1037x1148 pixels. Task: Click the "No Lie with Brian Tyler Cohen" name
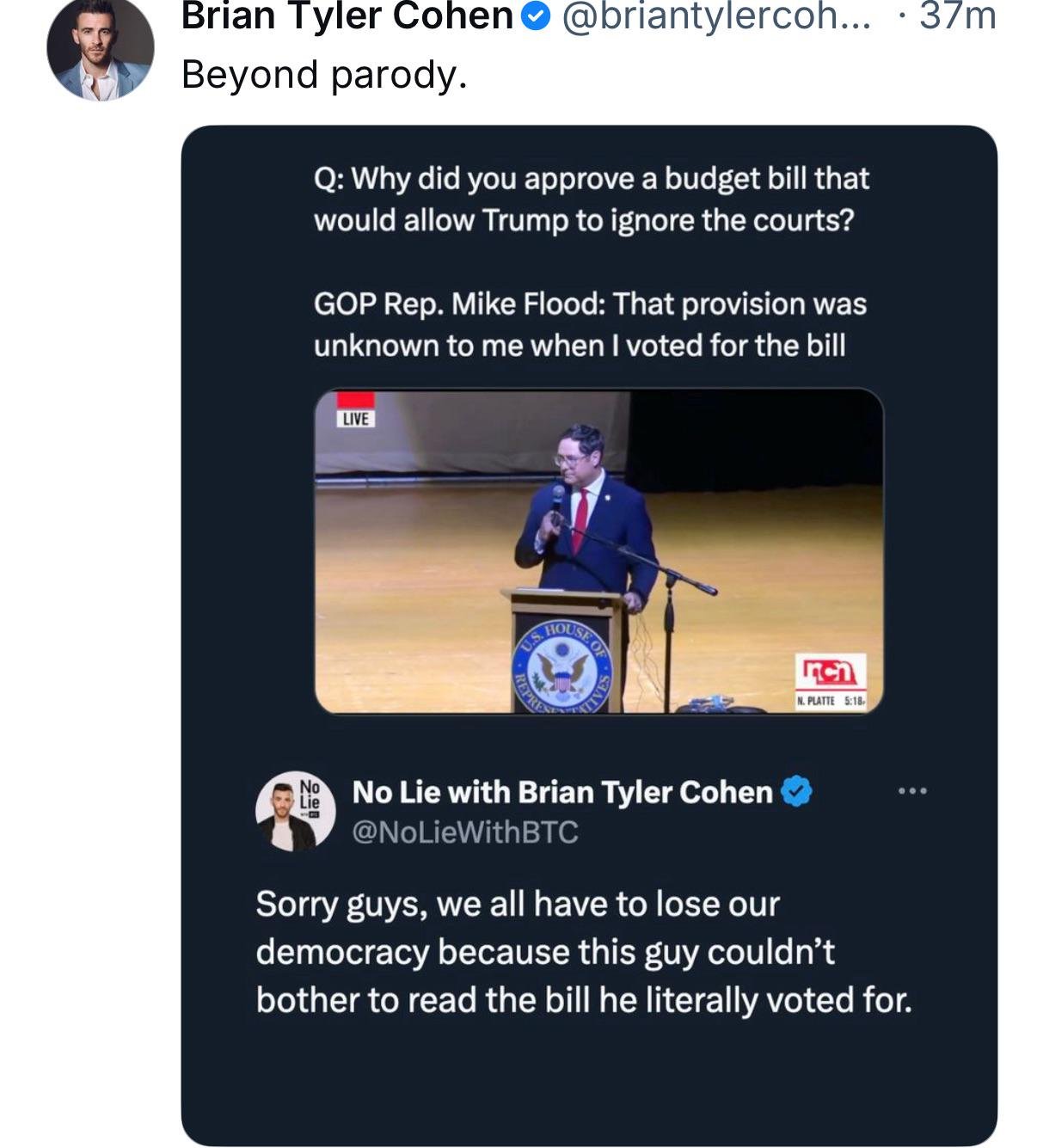pyautogui.click(x=562, y=792)
